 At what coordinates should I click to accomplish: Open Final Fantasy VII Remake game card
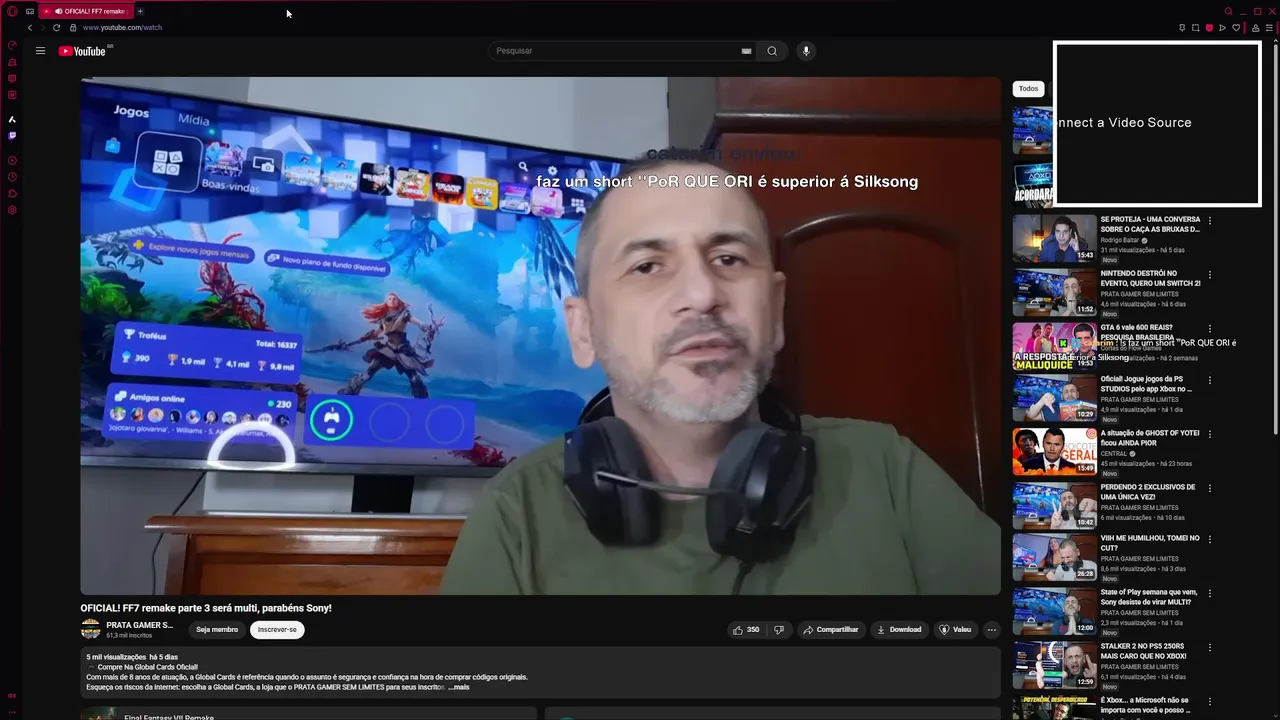pos(308,714)
